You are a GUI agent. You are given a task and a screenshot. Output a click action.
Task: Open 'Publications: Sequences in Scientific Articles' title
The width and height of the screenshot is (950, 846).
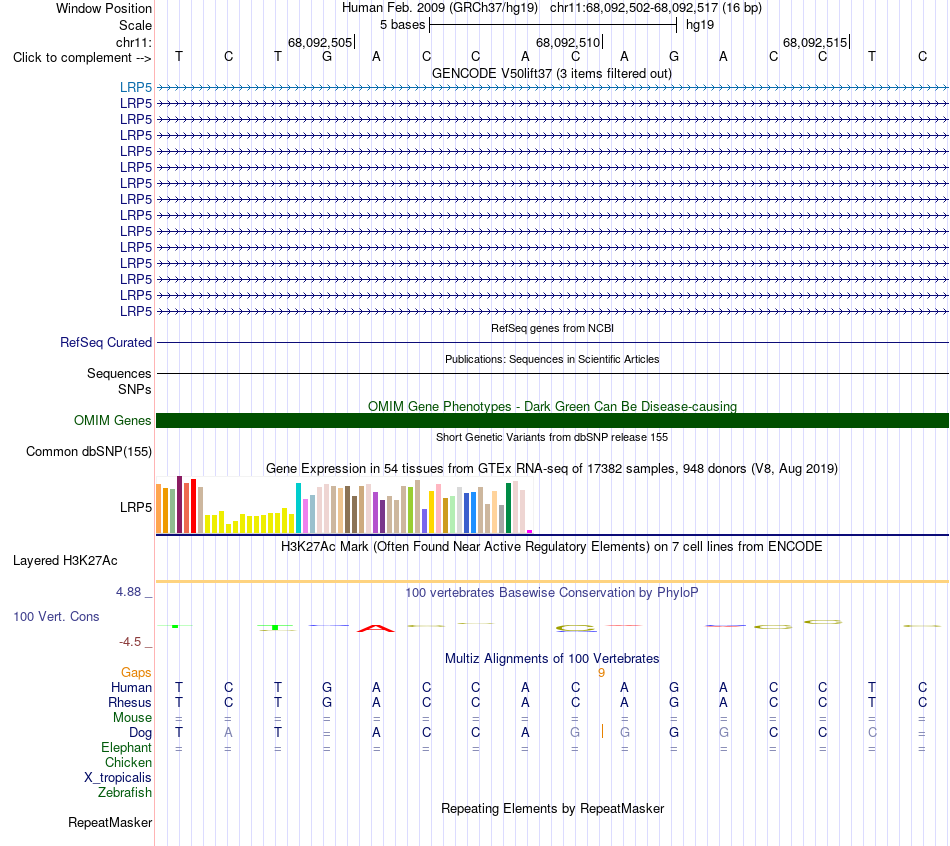pyautogui.click(x=552, y=359)
